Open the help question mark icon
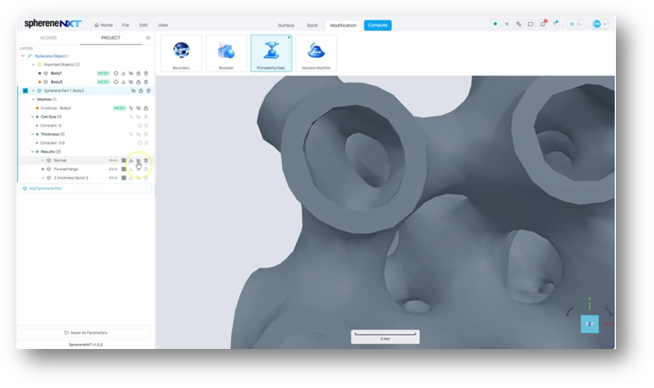The width and height of the screenshot is (654, 388). pyautogui.click(x=555, y=24)
